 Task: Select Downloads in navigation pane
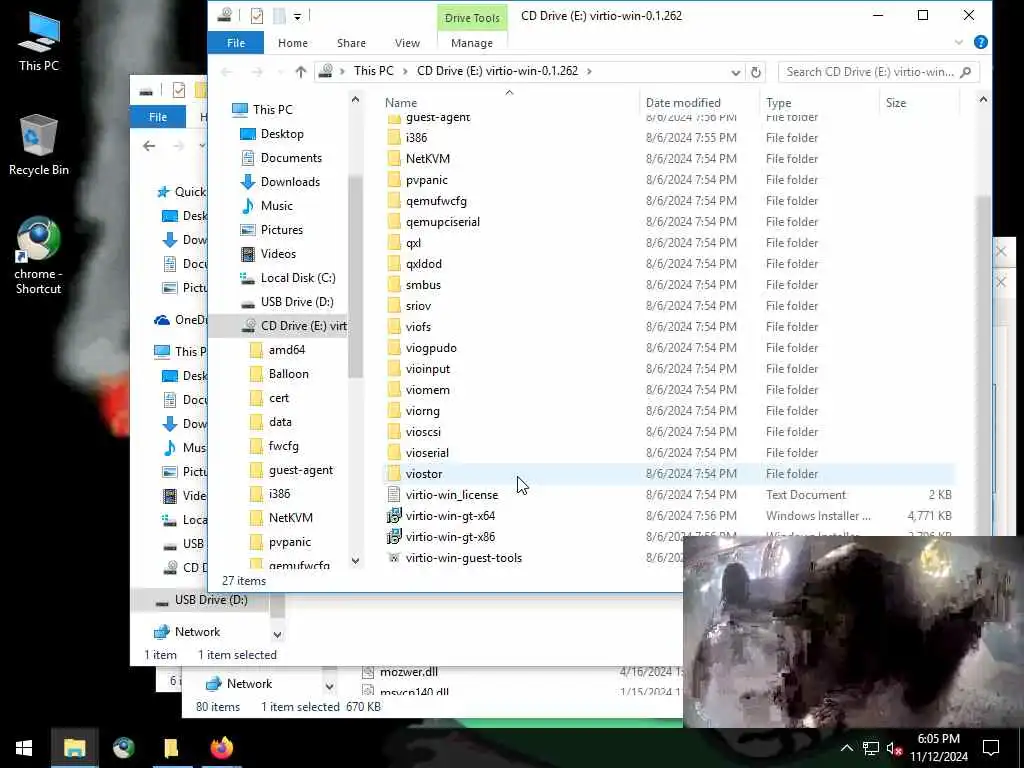[x=290, y=182]
